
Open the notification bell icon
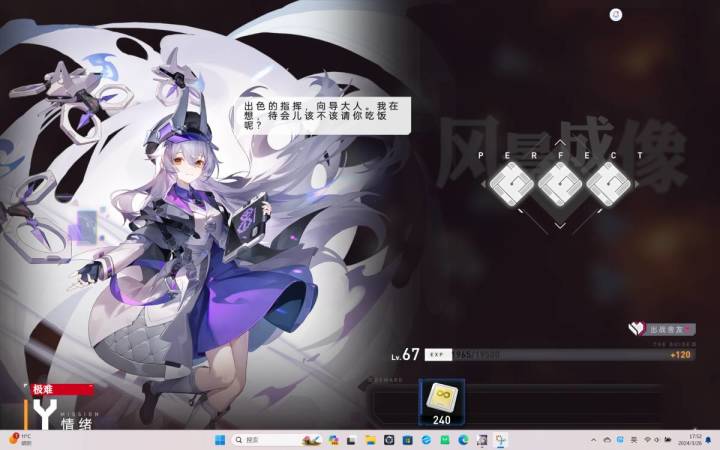[710, 440]
